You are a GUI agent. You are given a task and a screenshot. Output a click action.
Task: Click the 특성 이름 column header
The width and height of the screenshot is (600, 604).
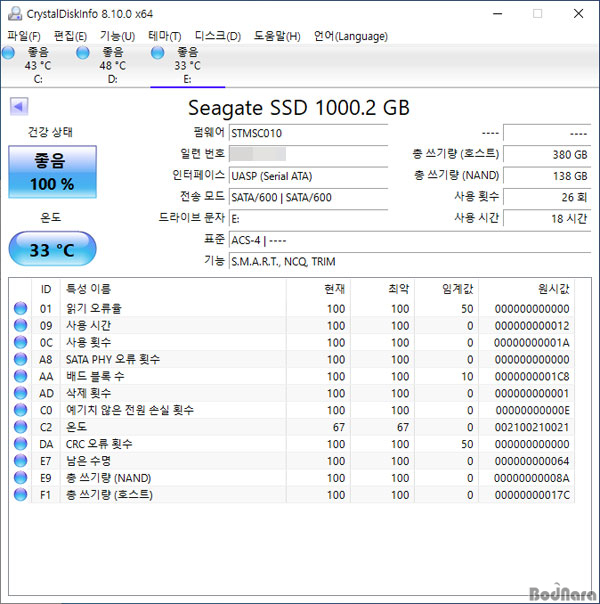click(173, 289)
